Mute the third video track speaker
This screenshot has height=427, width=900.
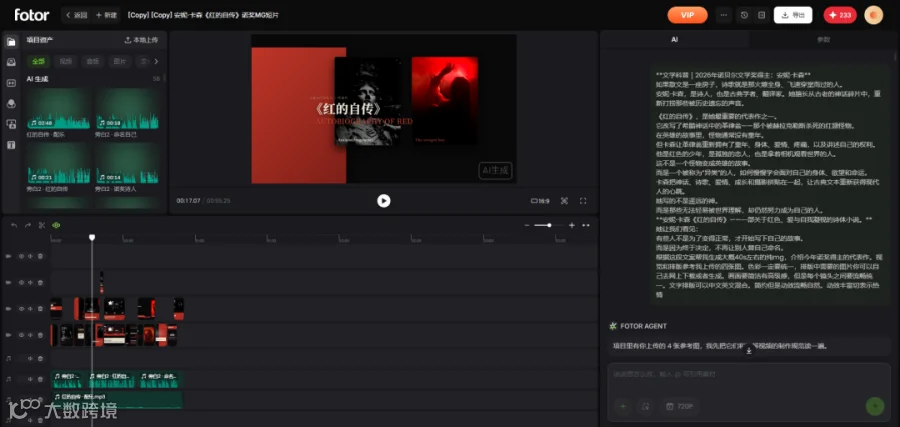tap(31, 309)
